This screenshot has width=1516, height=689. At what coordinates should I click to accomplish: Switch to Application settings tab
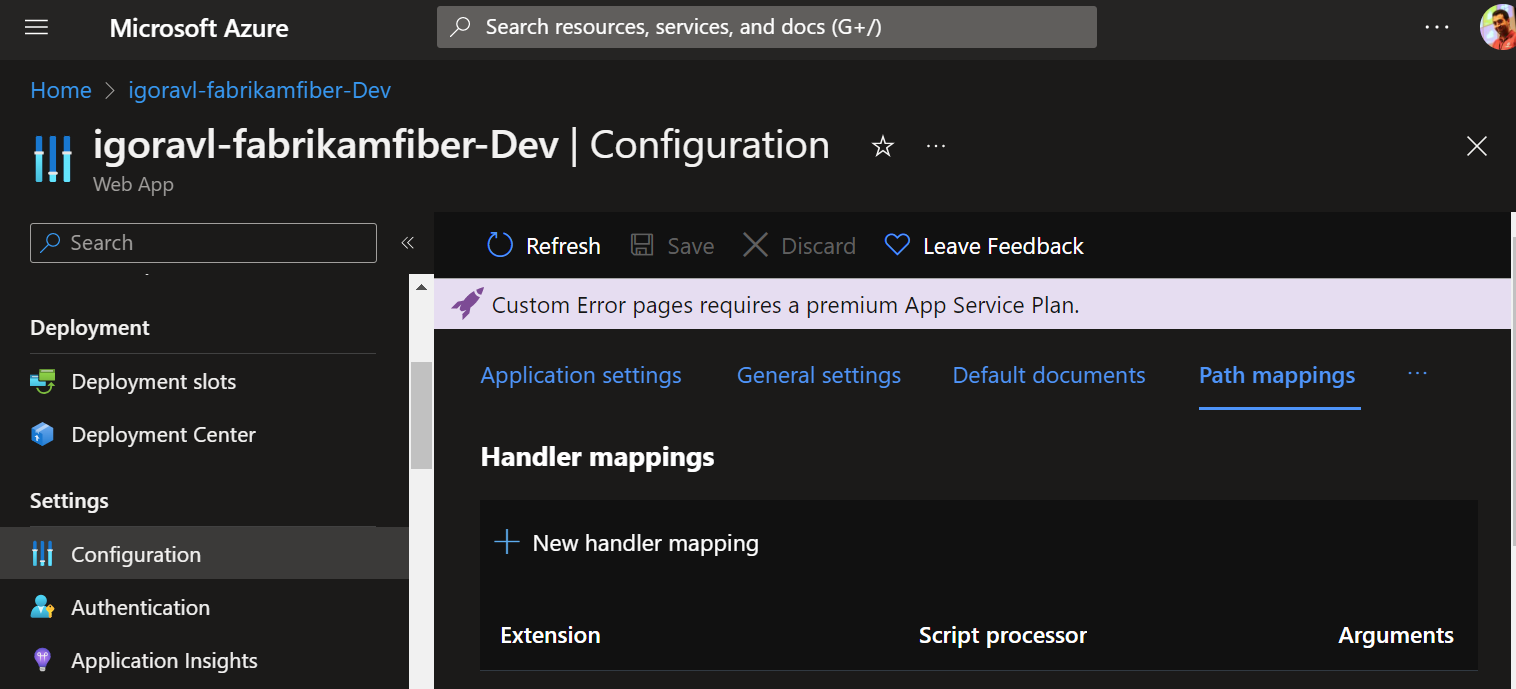click(581, 376)
